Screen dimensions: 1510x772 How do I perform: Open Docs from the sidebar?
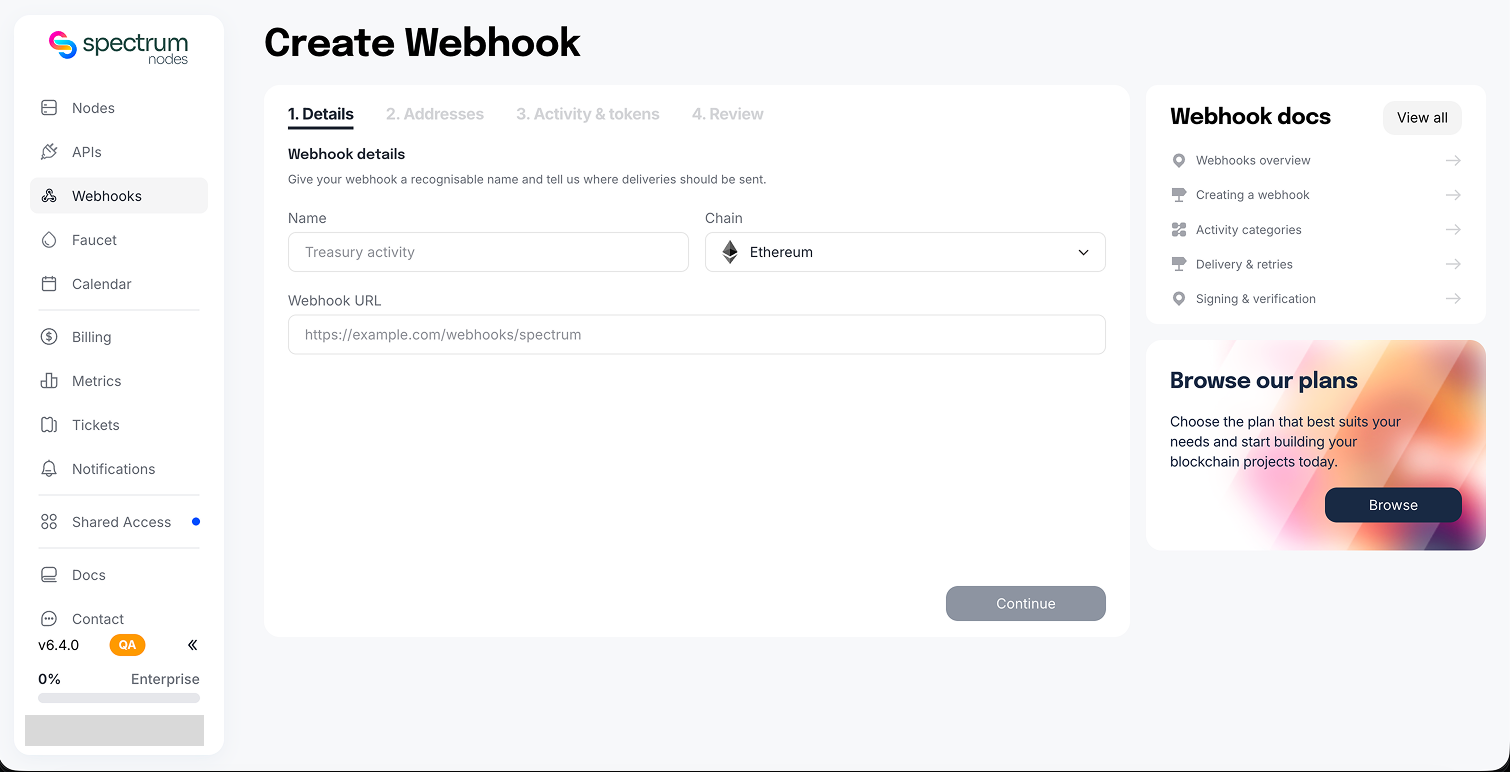click(x=119, y=575)
